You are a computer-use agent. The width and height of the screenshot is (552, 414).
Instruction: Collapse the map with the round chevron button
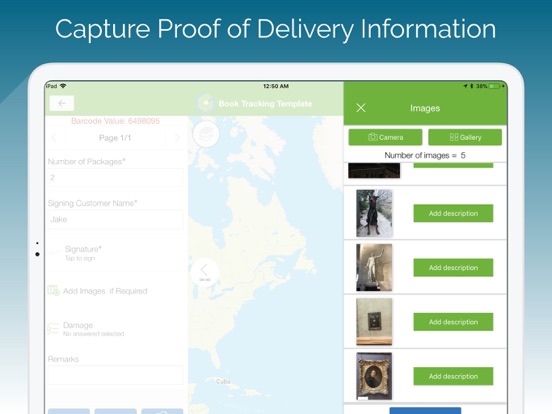coord(205,272)
